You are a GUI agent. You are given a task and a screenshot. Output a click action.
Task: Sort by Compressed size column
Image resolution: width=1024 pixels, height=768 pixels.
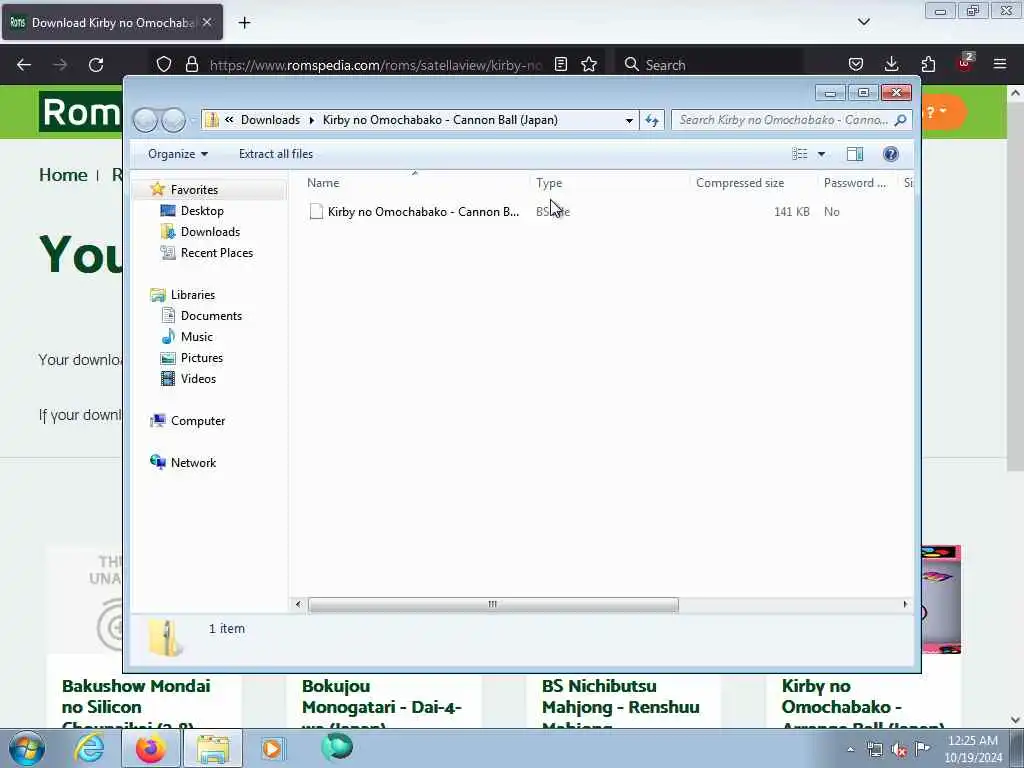(x=753, y=184)
